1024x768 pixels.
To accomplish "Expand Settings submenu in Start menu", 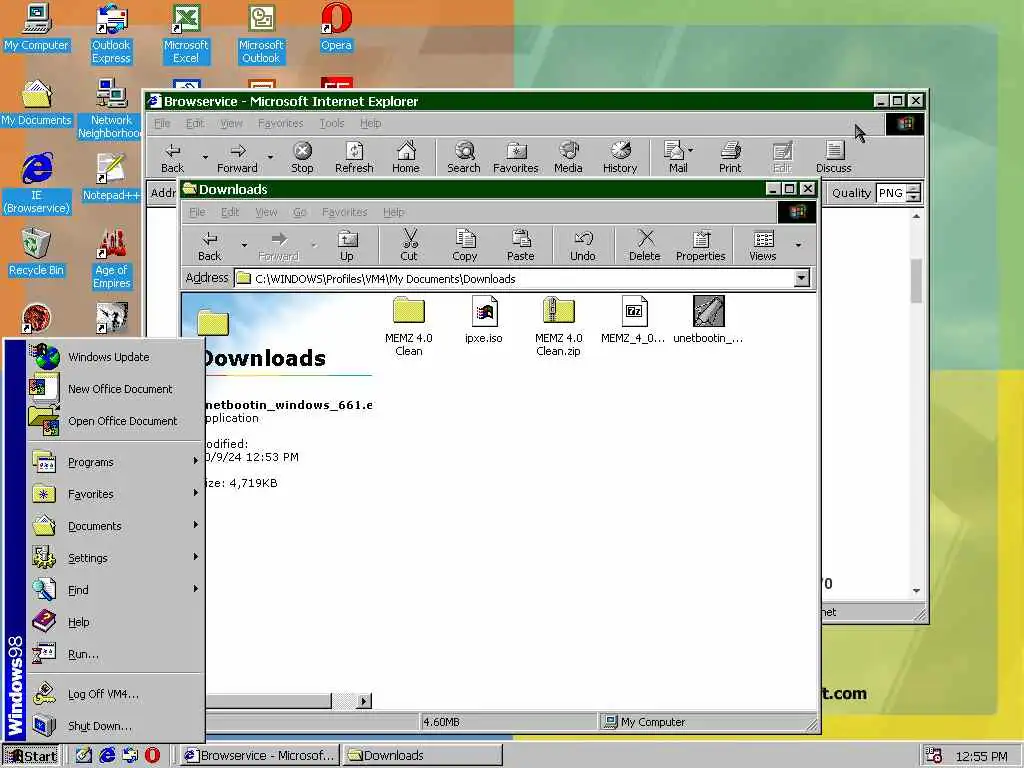I will coord(116,558).
